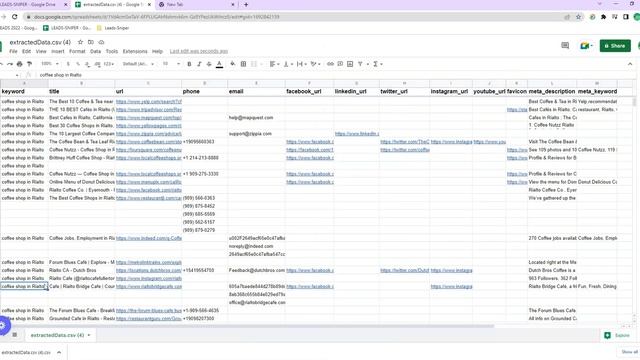This screenshot has height=360, width=640.
Task: Open the font size dropdown
Action: pos(171,64)
